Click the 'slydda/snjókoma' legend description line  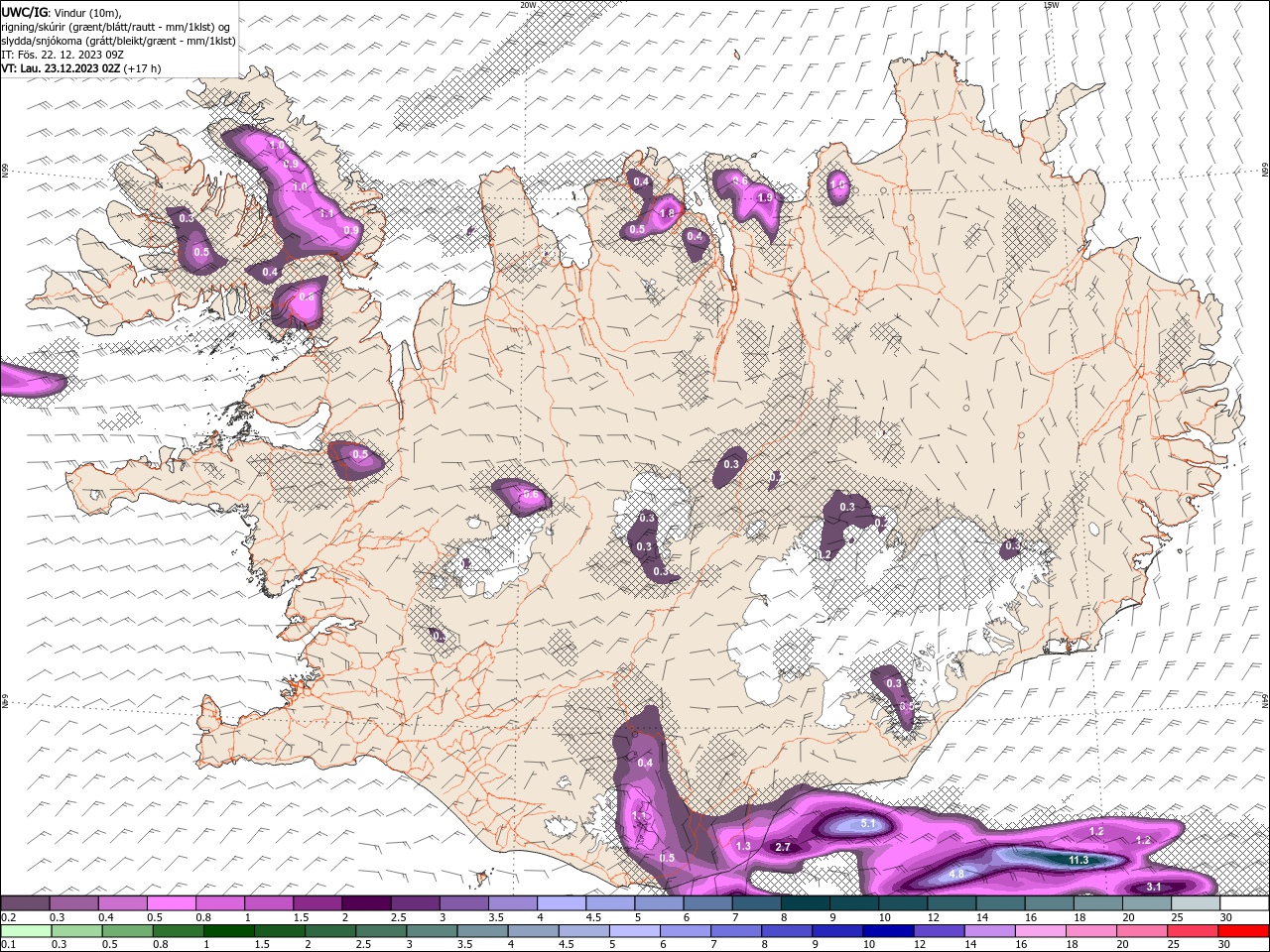coord(118,41)
